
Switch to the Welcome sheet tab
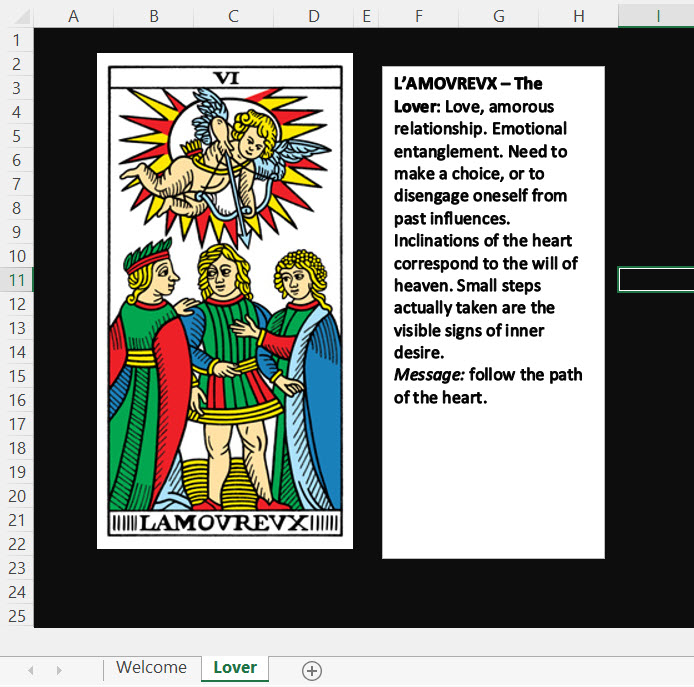151,667
